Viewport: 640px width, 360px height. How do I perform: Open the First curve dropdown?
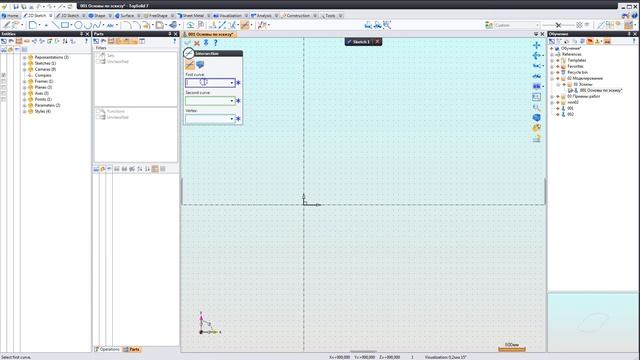[x=232, y=83]
